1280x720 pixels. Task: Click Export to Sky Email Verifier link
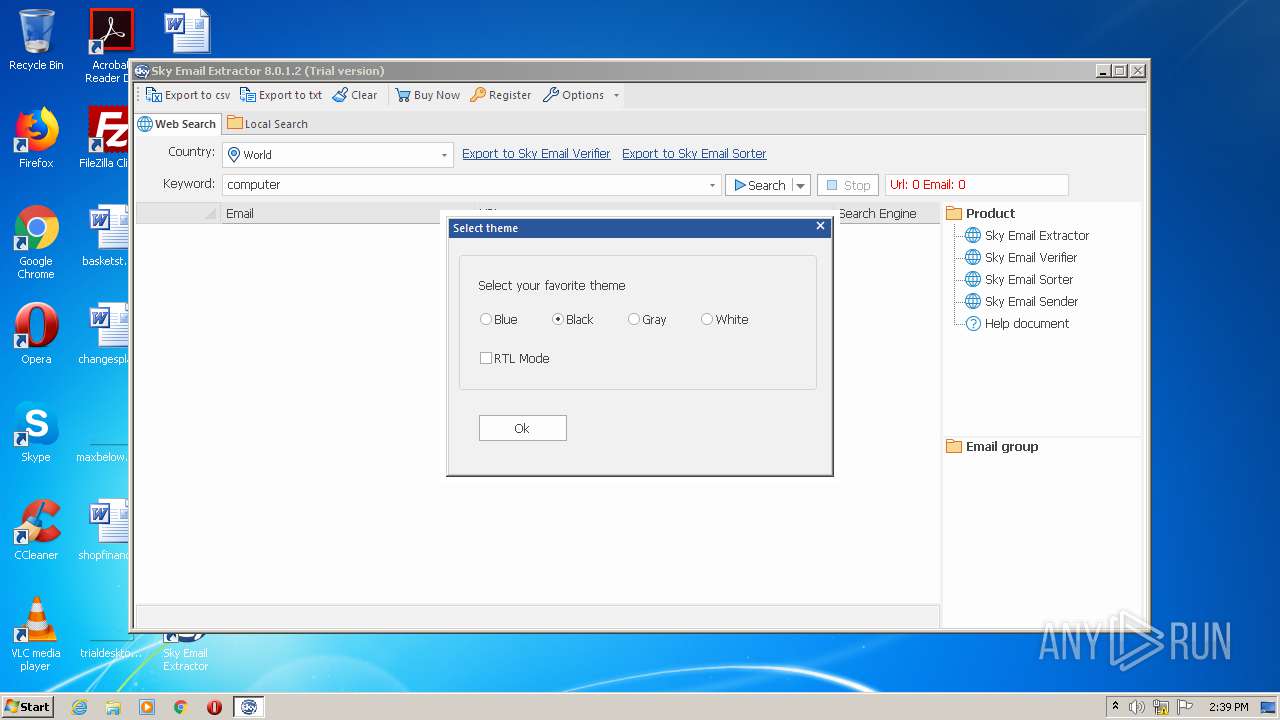click(536, 154)
